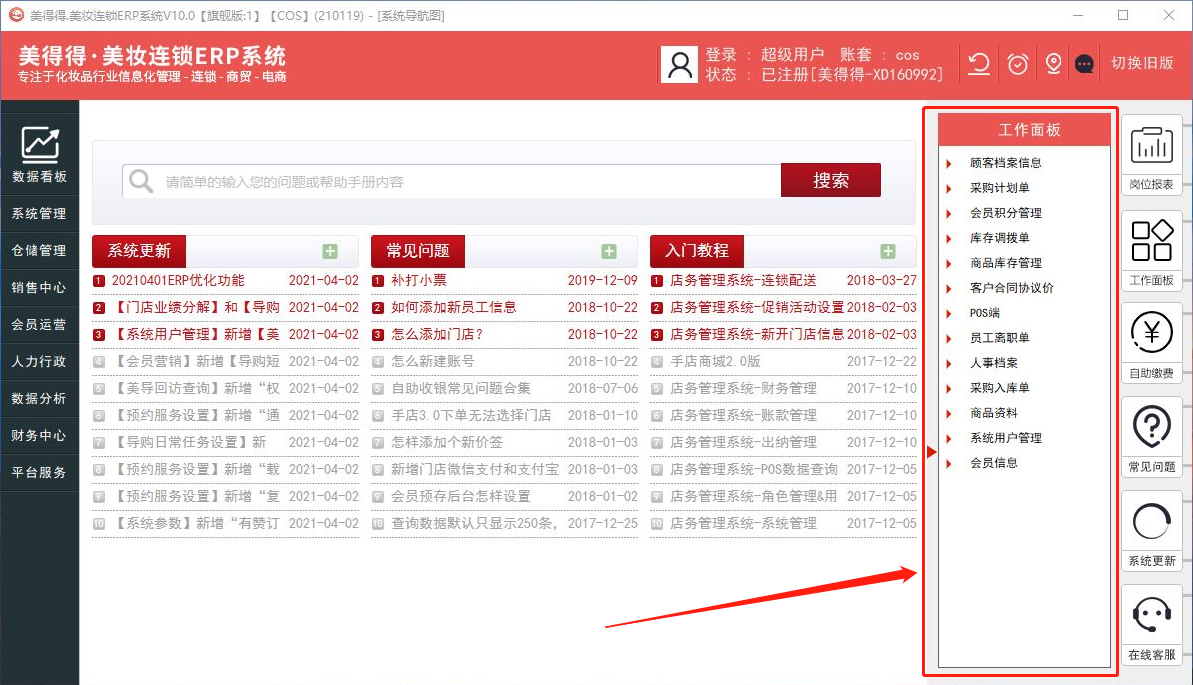Open 自助缴费 yen icon

1151,333
